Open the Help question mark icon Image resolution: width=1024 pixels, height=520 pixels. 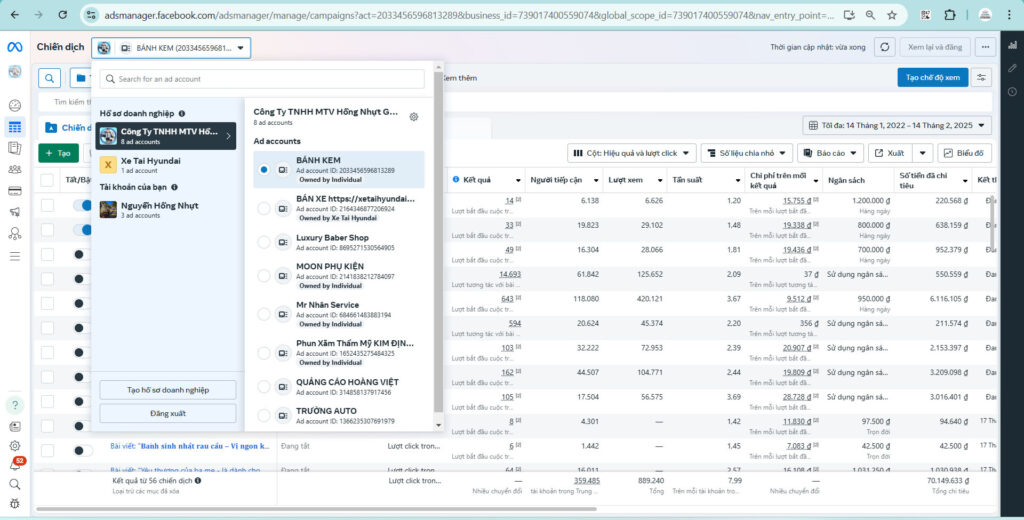click(15, 405)
